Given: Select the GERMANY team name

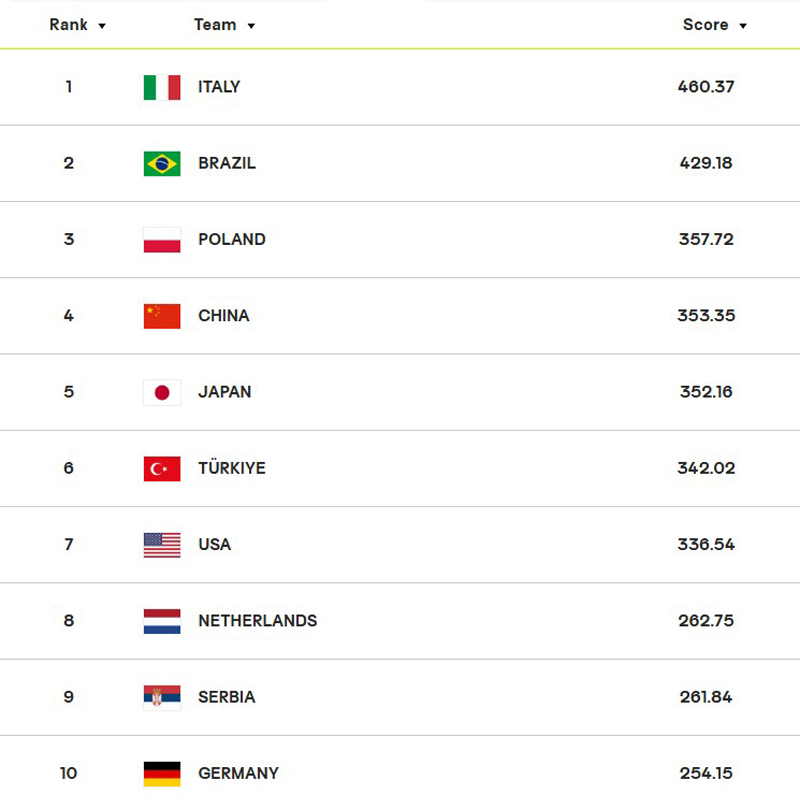Looking at the screenshot, I should [x=238, y=773].
